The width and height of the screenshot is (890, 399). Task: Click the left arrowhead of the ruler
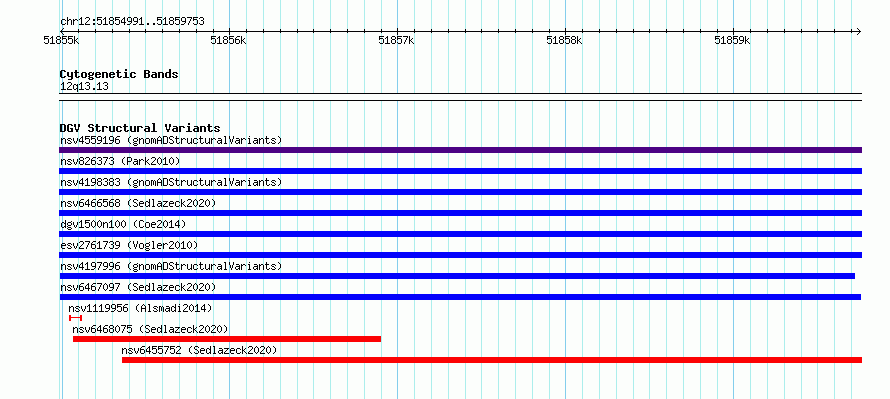pyautogui.click(x=62, y=31)
